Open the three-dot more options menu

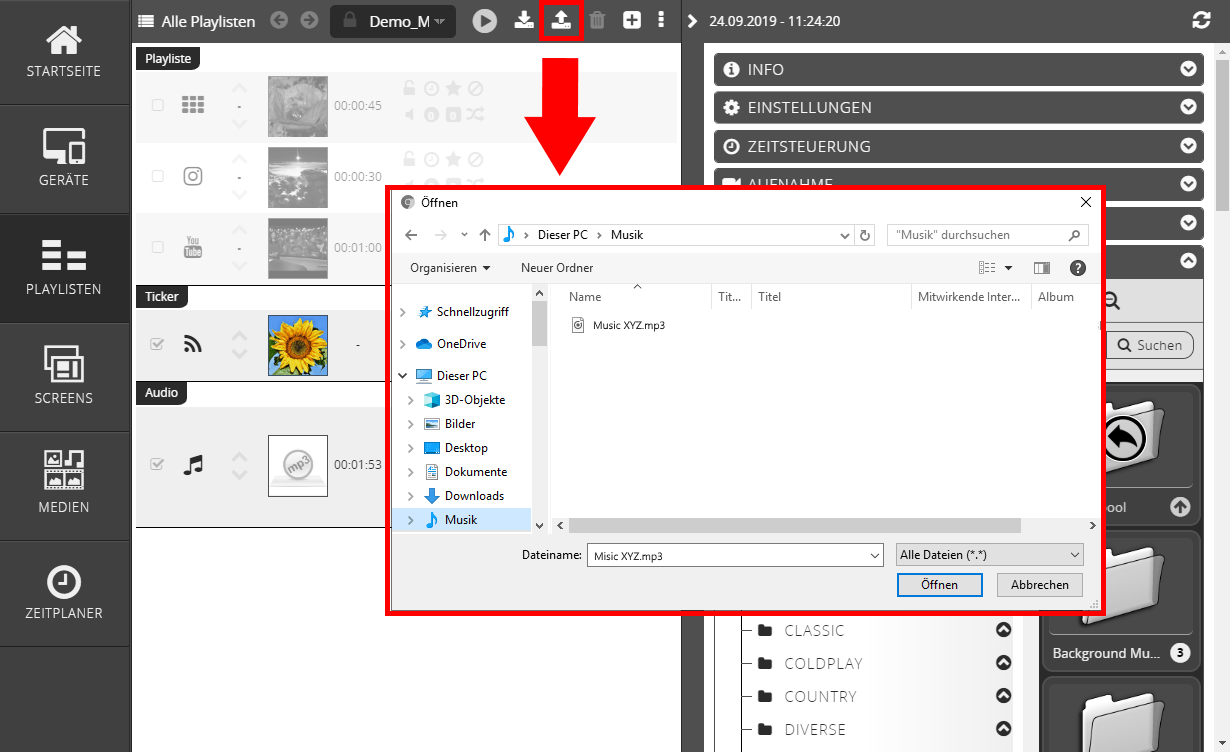[x=661, y=20]
